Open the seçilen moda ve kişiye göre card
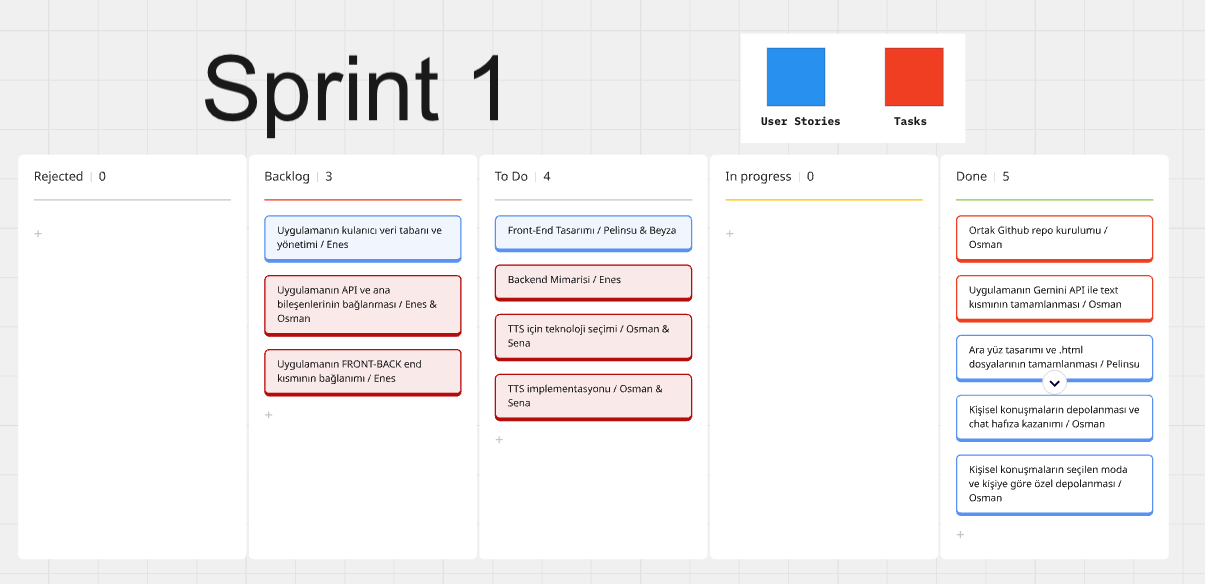The height and width of the screenshot is (584, 1205). 1055,485
